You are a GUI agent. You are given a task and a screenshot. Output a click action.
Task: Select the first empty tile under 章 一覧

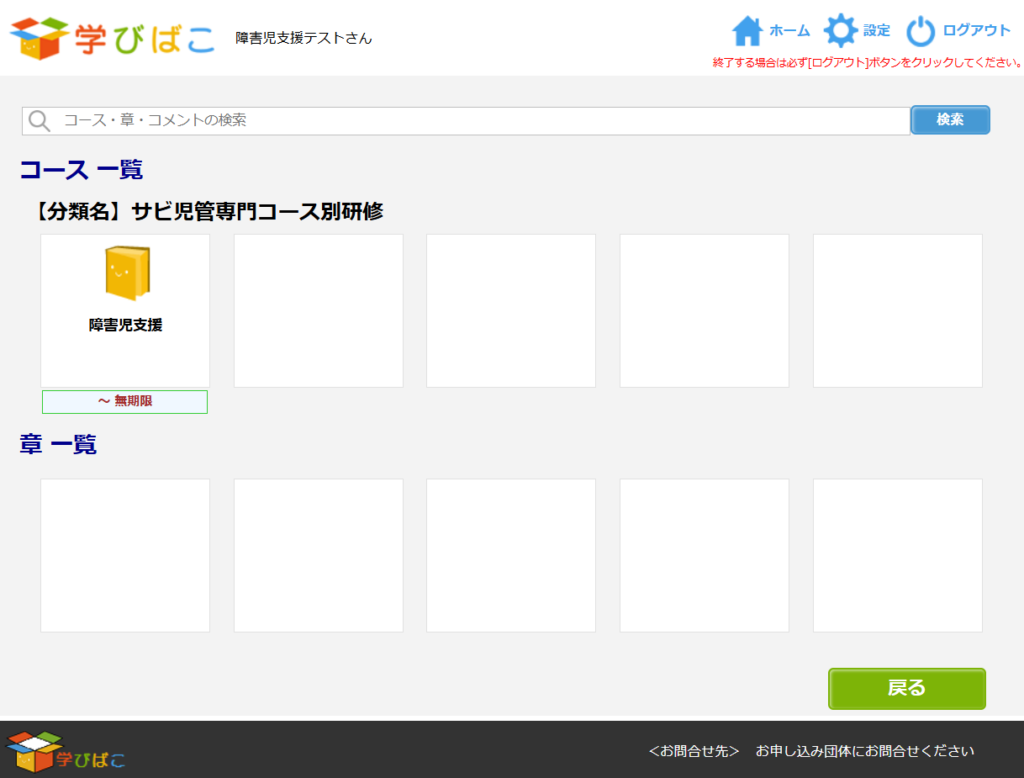tap(125, 555)
